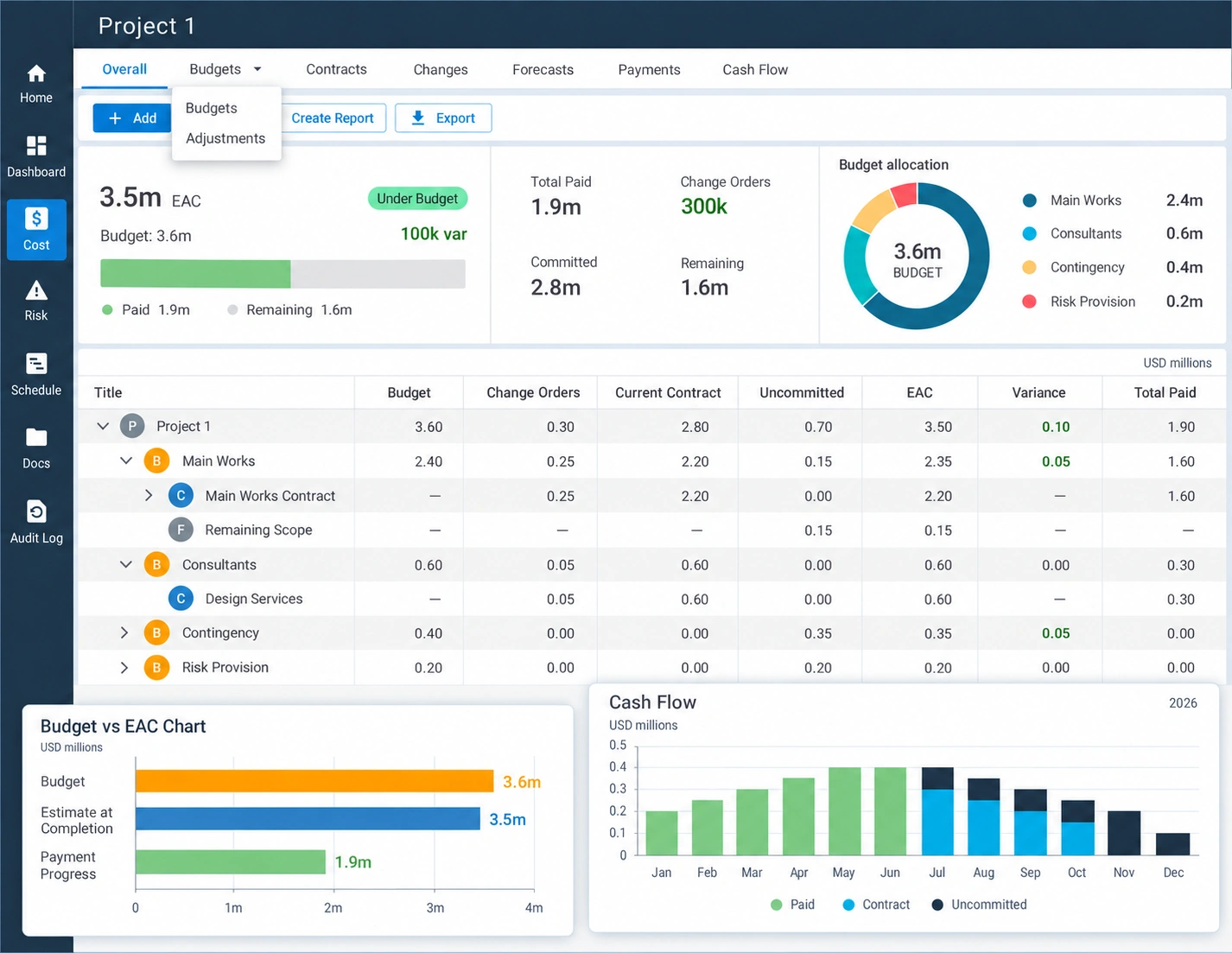This screenshot has width=1232, height=953.
Task: Click the Variance column header
Action: [1038, 392]
